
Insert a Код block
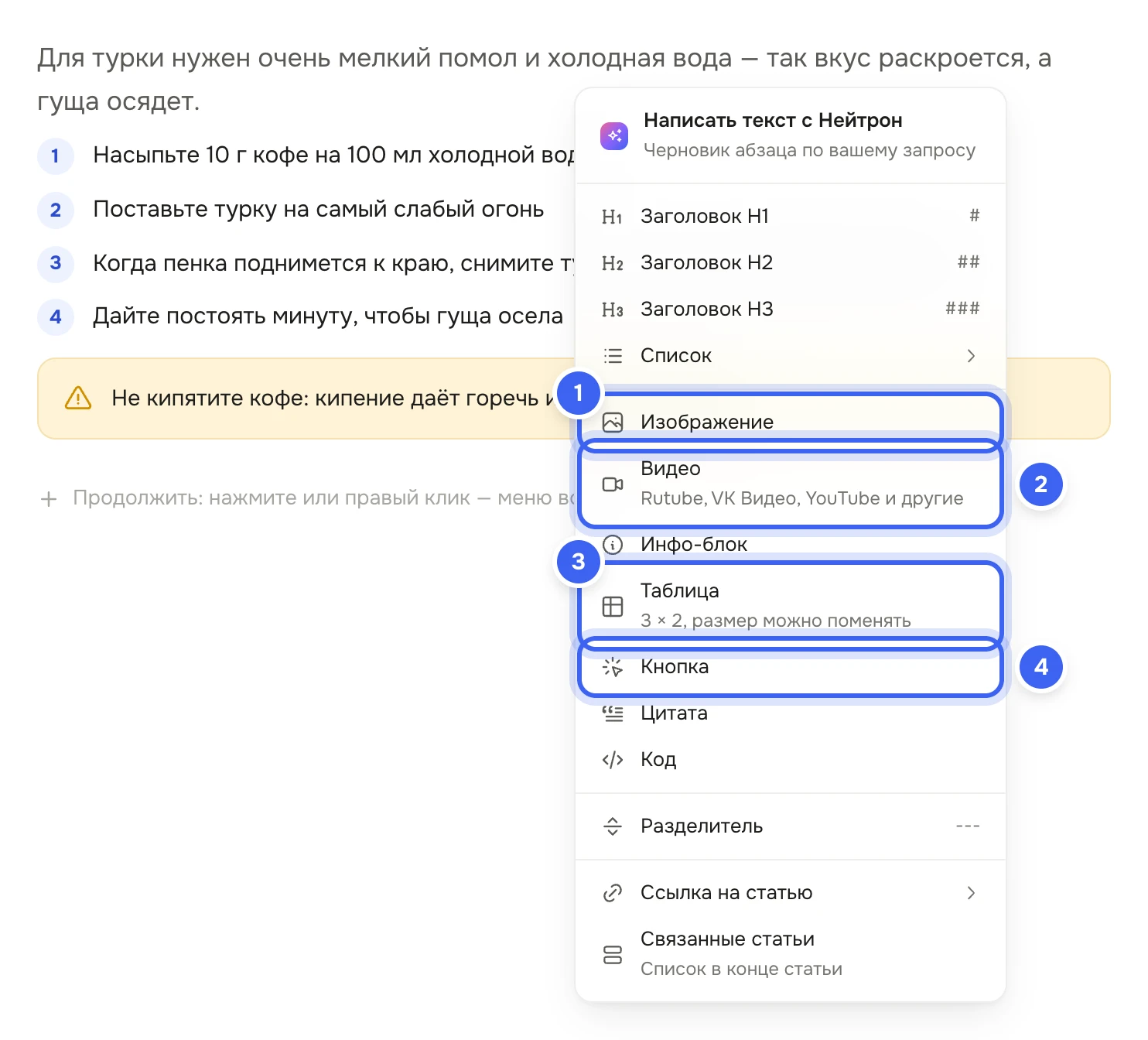[x=791, y=760]
